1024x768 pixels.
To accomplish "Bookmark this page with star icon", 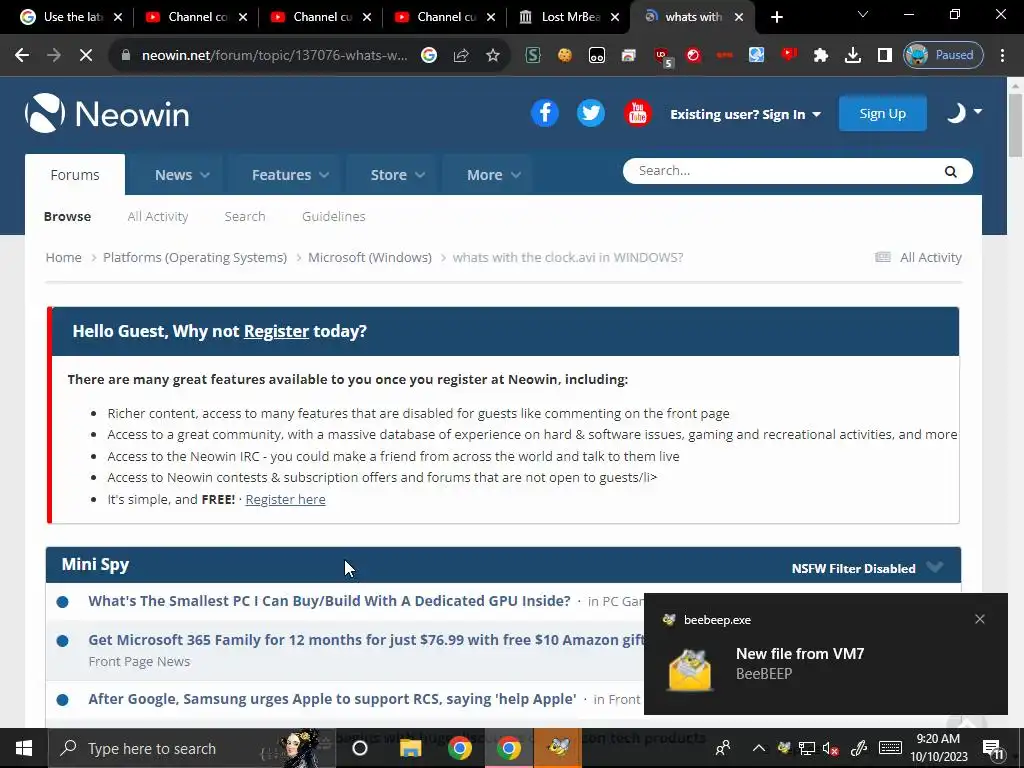I will coord(493,55).
